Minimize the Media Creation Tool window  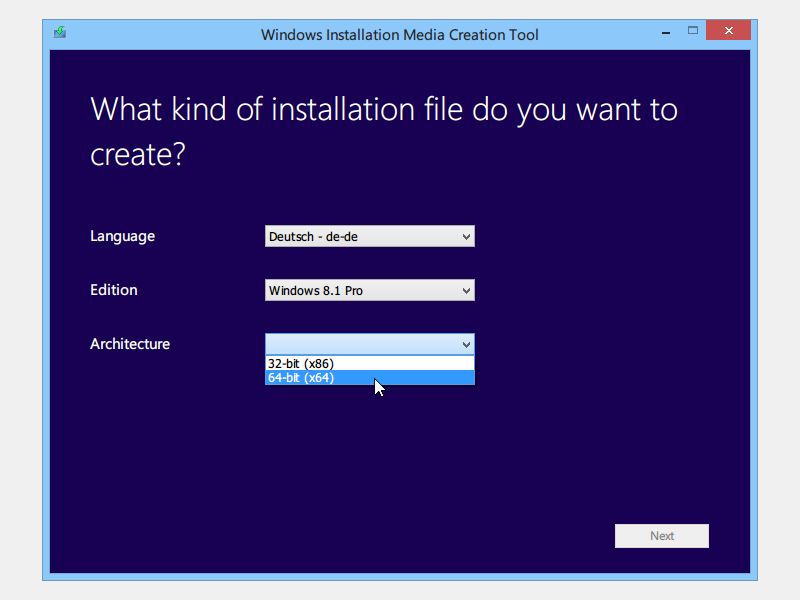[666, 32]
